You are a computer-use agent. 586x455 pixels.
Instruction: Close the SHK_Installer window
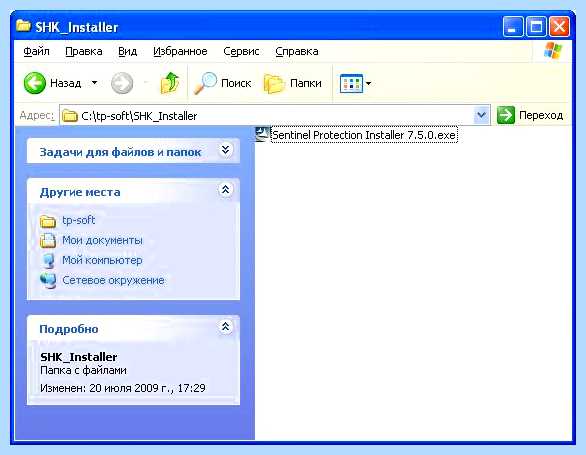point(559,27)
